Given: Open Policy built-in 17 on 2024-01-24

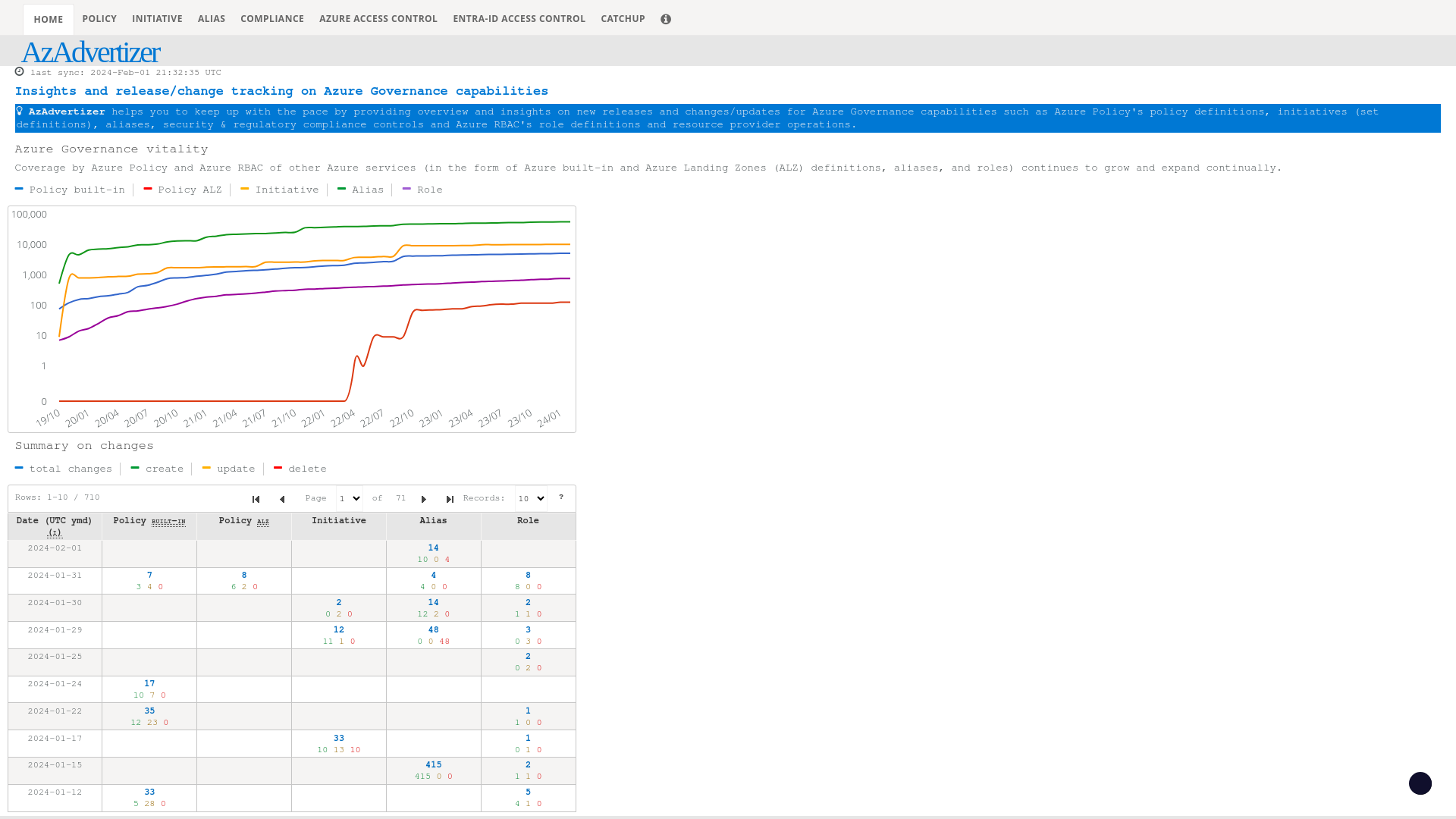Looking at the screenshot, I should click(x=149, y=683).
